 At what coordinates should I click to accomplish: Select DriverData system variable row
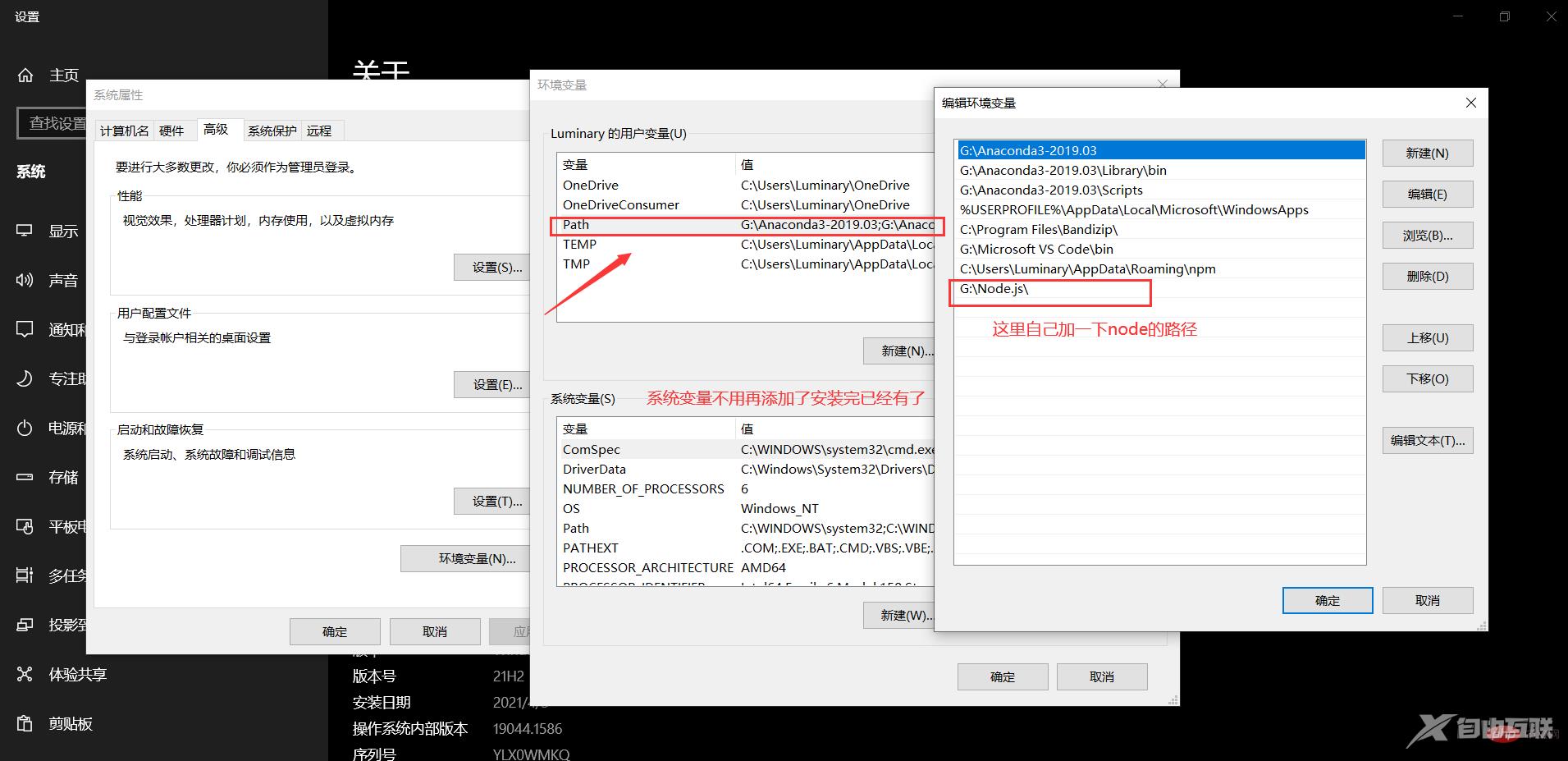tap(747, 469)
